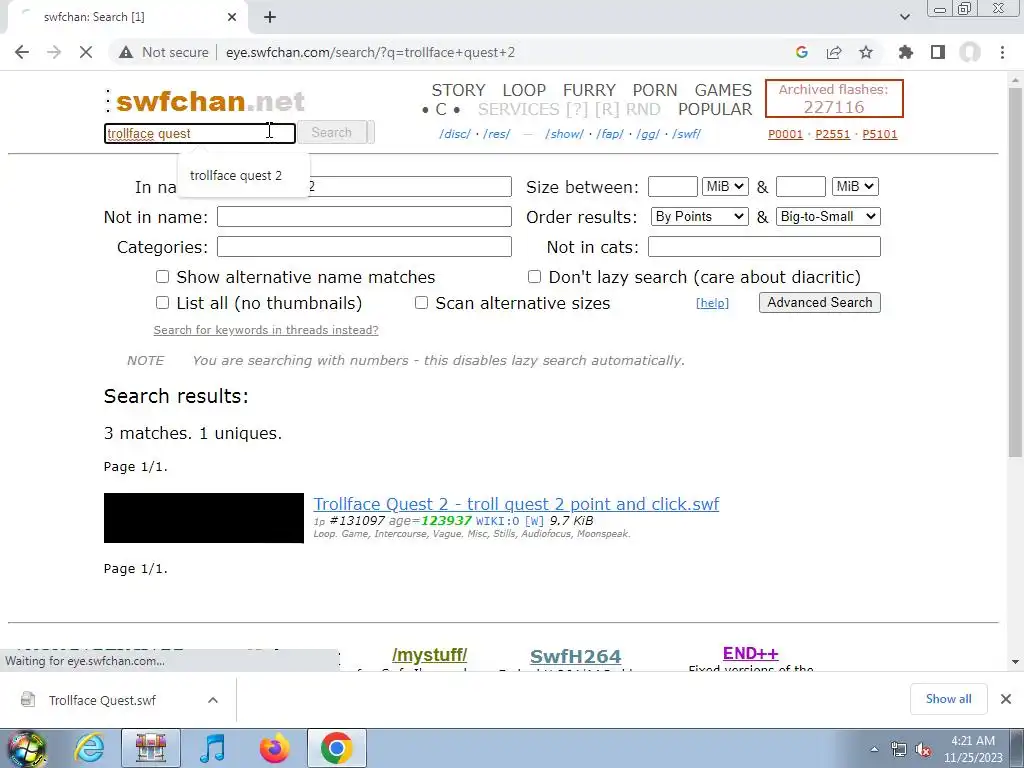Enable Scan alternative sizes
The width and height of the screenshot is (1024, 768).
(422, 303)
